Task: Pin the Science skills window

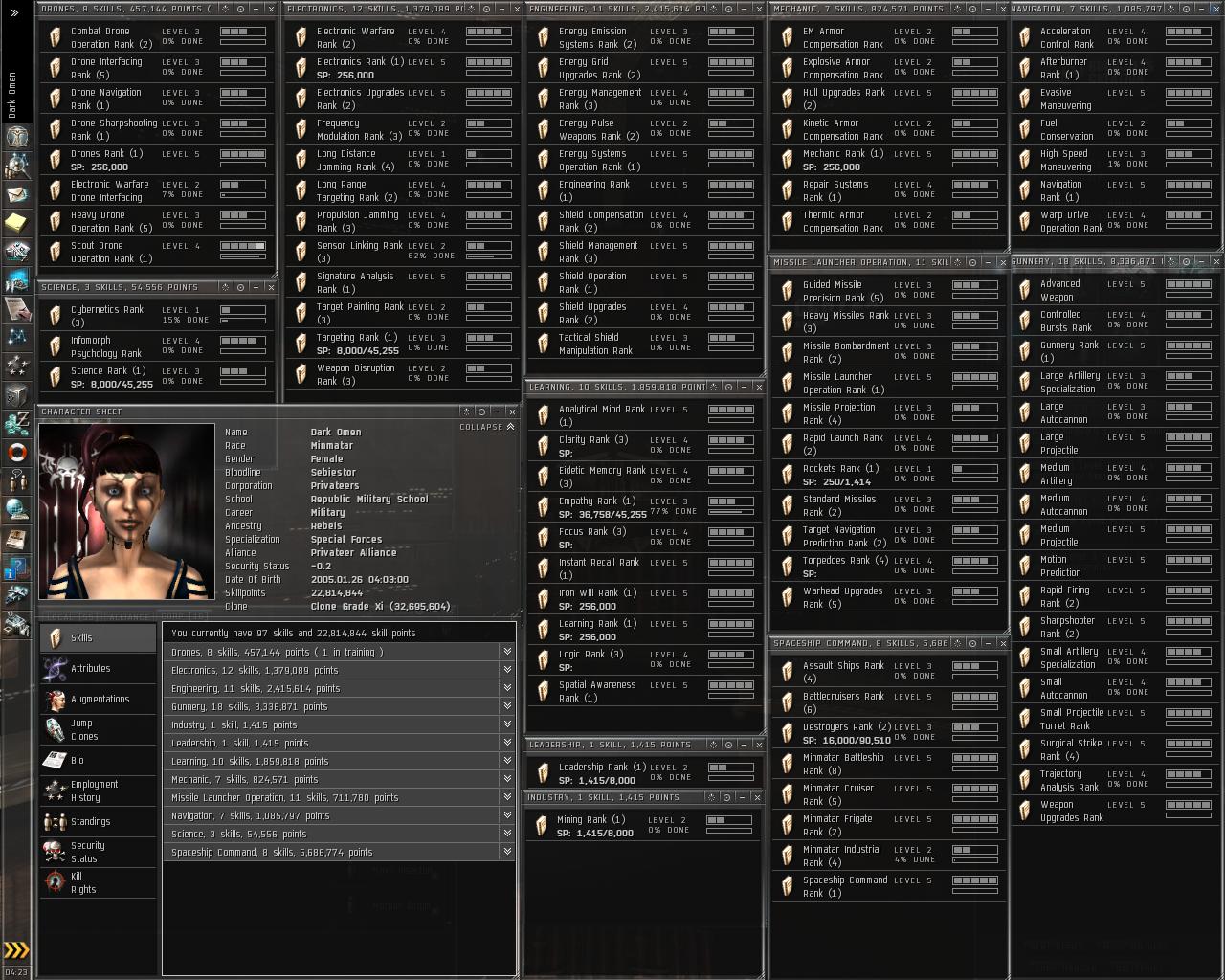Action: 226,287
